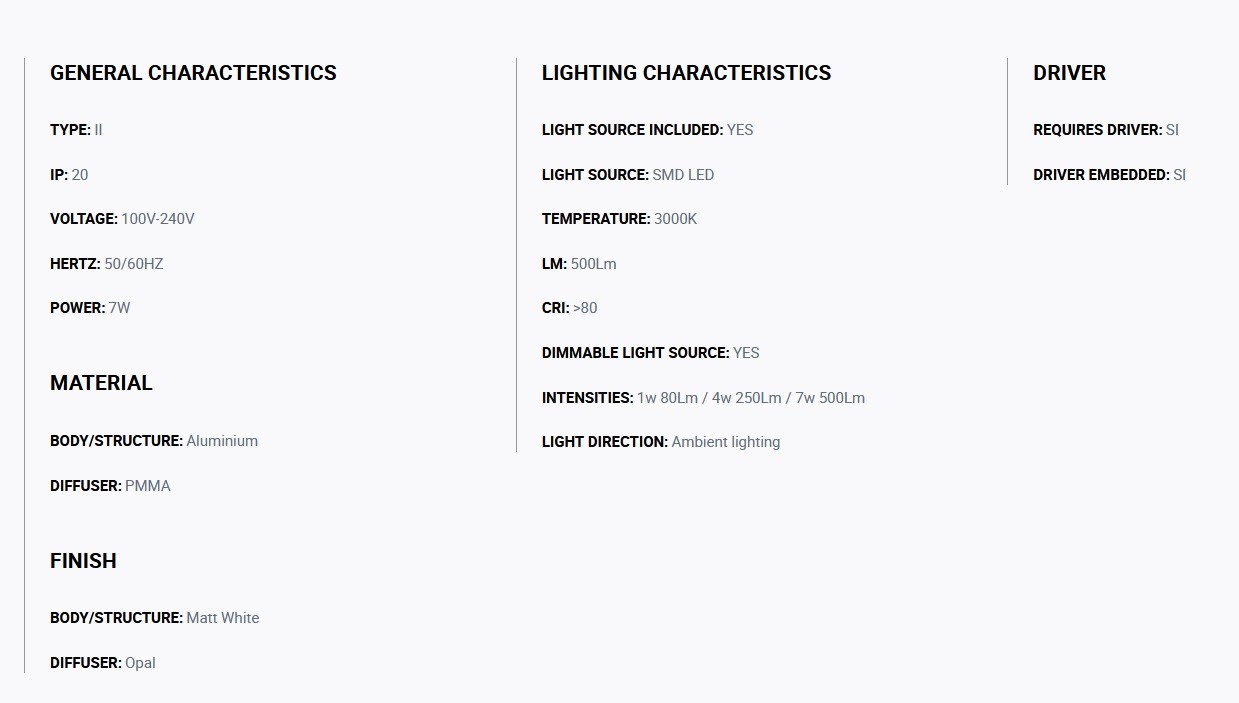Image resolution: width=1239 pixels, height=703 pixels.
Task: Click the IP 20 specification
Action: click(x=69, y=175)
